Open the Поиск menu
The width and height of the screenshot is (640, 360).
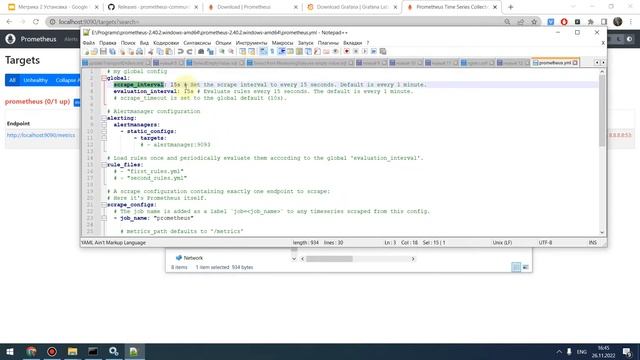click(x=128, y=43)
